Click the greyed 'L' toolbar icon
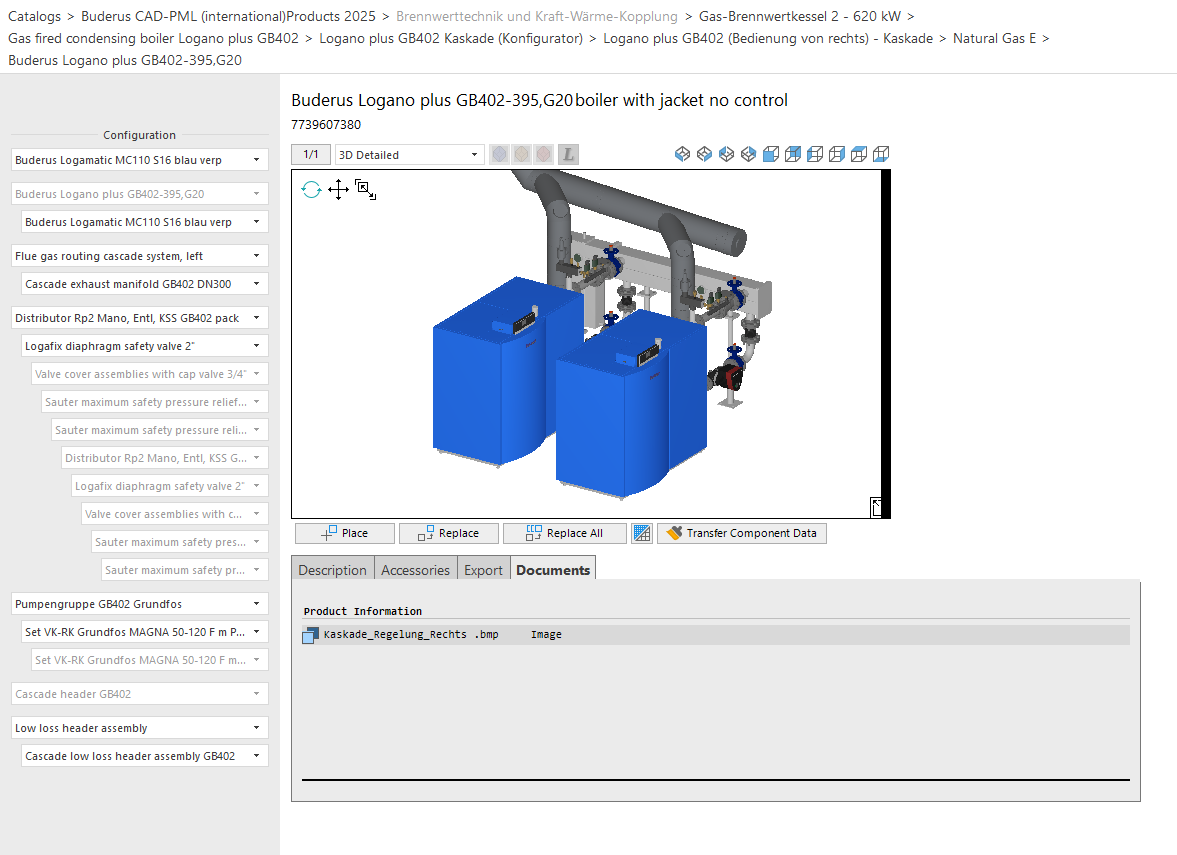The height and width of the screenshot is (855, 1177). [x=568, y=154]
